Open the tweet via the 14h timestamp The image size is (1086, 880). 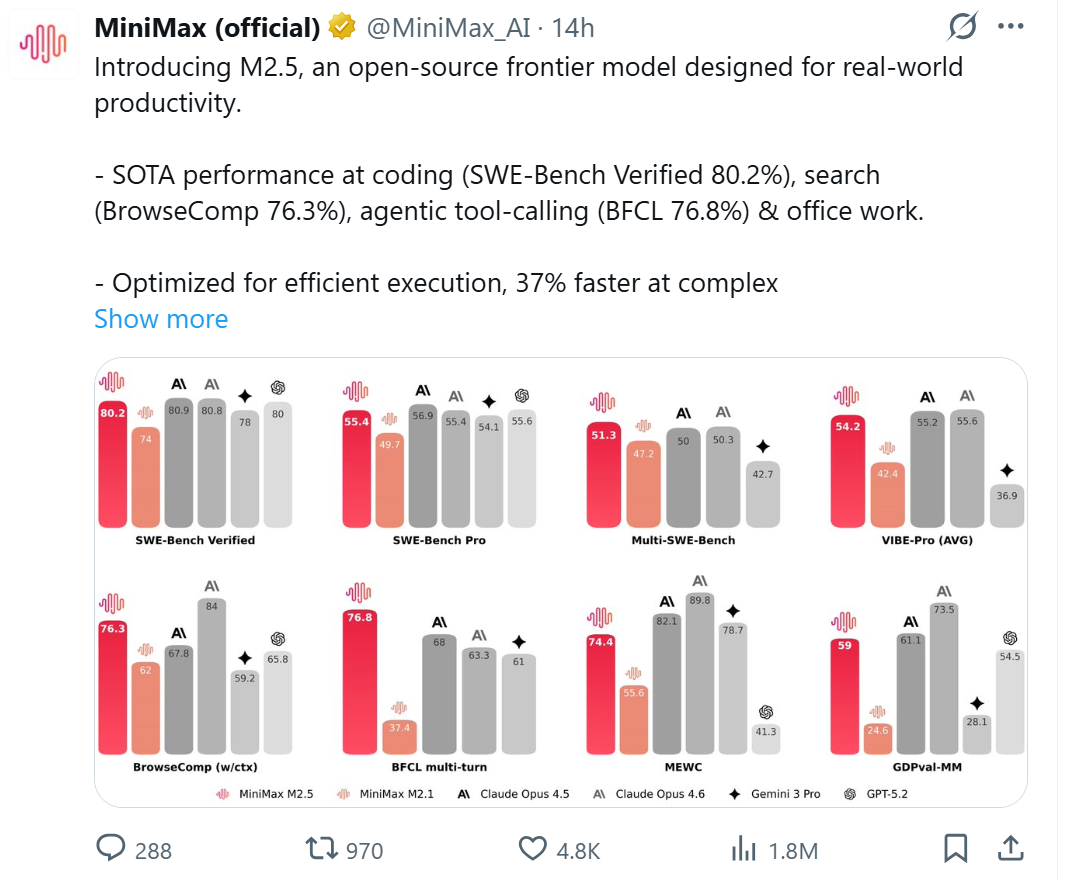(x=569, y=28)
